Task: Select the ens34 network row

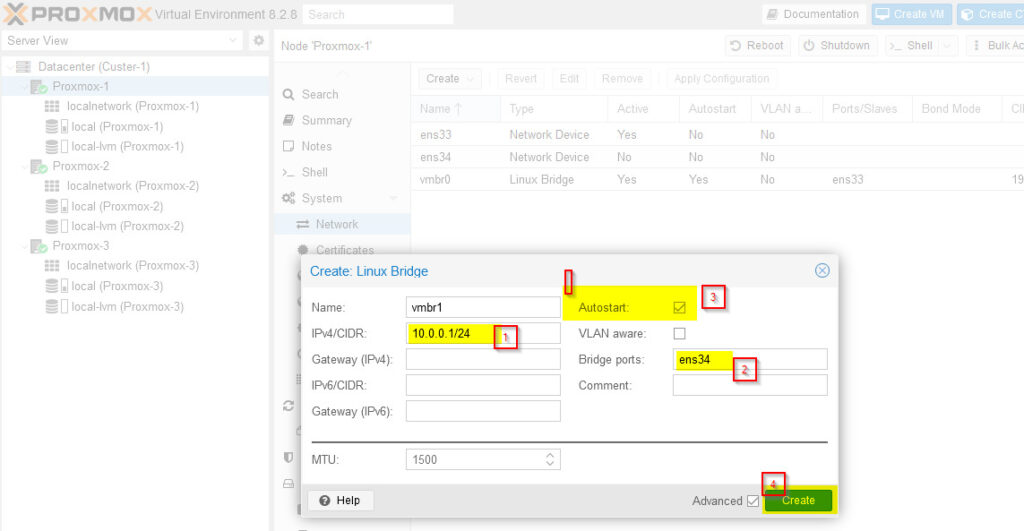Action: tap(717, 157)
